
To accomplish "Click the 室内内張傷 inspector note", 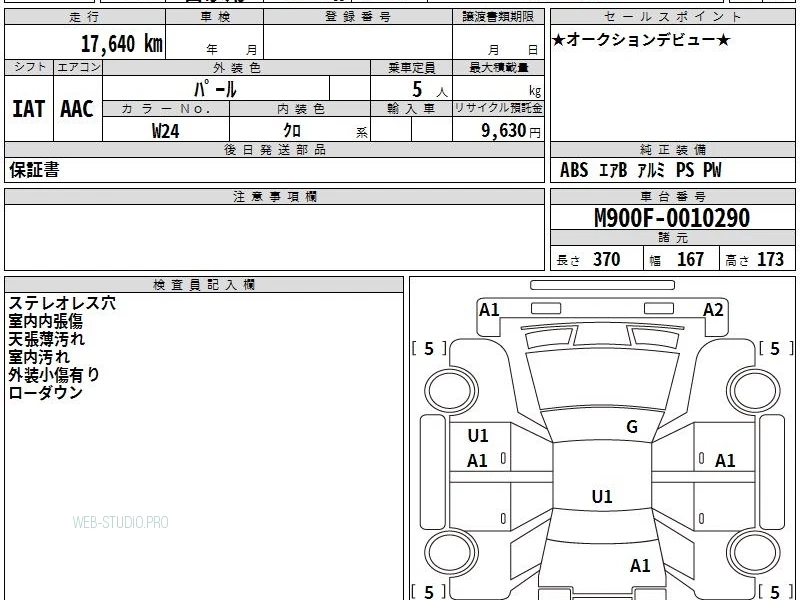I will (x=45, y=321).
